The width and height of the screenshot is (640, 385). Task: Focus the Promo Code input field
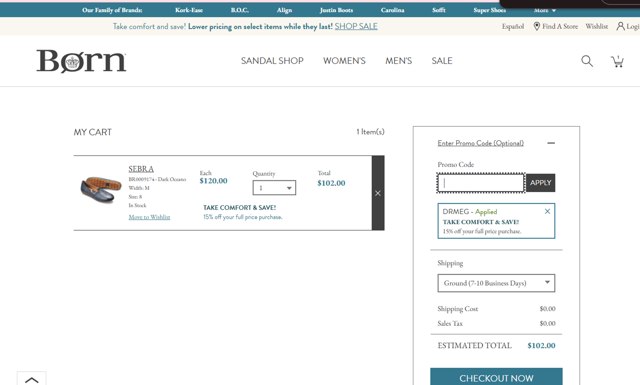click(481, 182)
